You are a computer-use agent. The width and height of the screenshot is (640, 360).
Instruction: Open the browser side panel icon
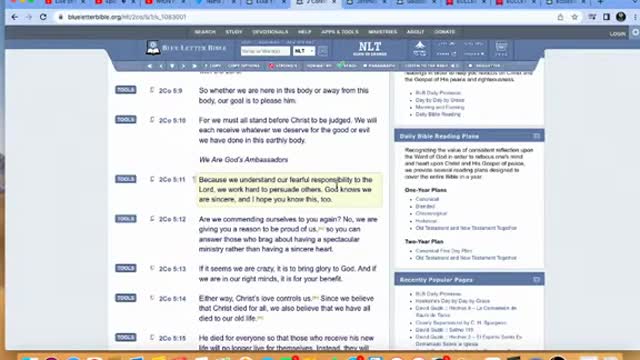point(606,17)
